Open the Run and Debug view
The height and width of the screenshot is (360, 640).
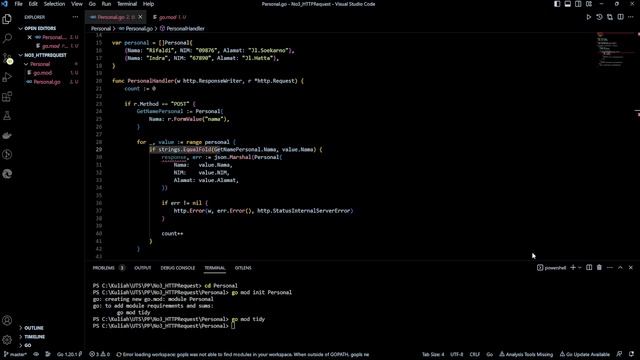(x=7, y=77)
